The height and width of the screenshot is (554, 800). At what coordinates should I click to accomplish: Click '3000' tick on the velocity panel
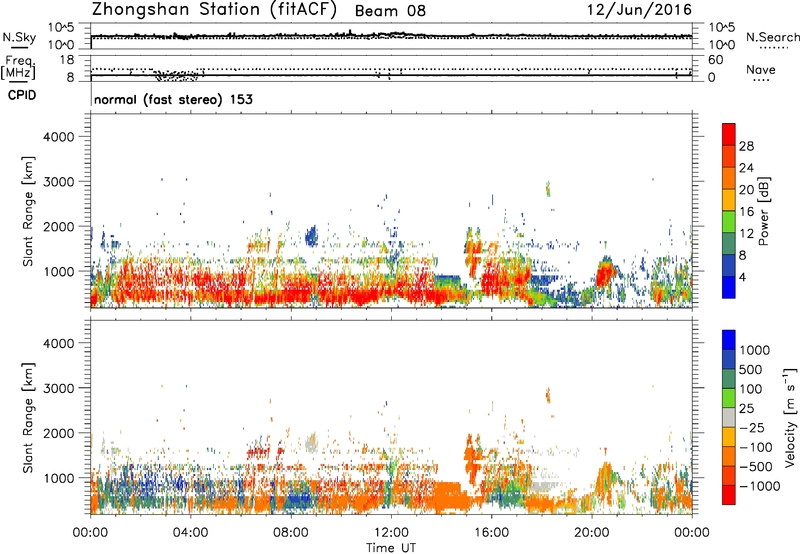pos(58,388)
